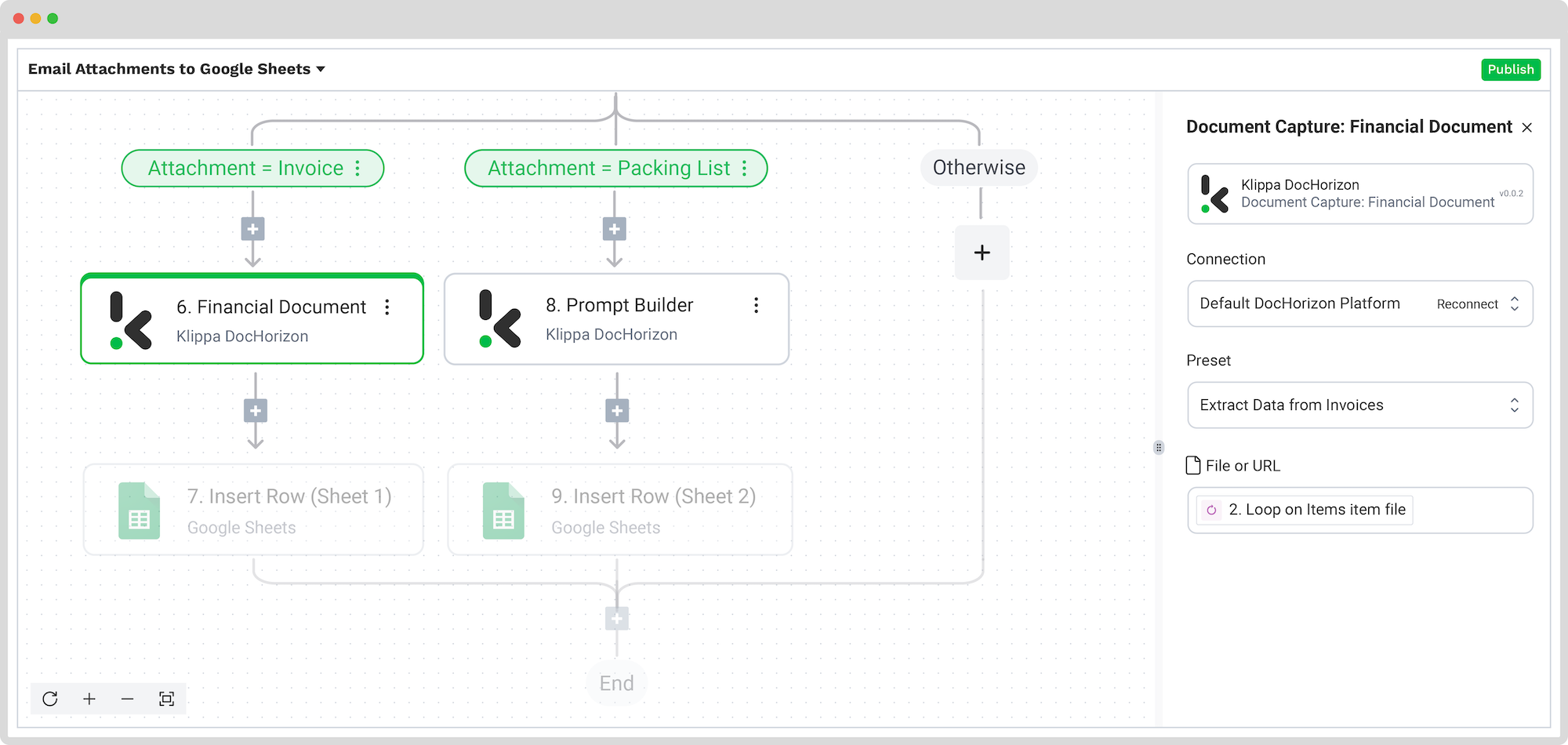Close the Document Capture side panel
This screenshot has height=745, width=1568.
pyautogui.click(x=1526, y=128)
